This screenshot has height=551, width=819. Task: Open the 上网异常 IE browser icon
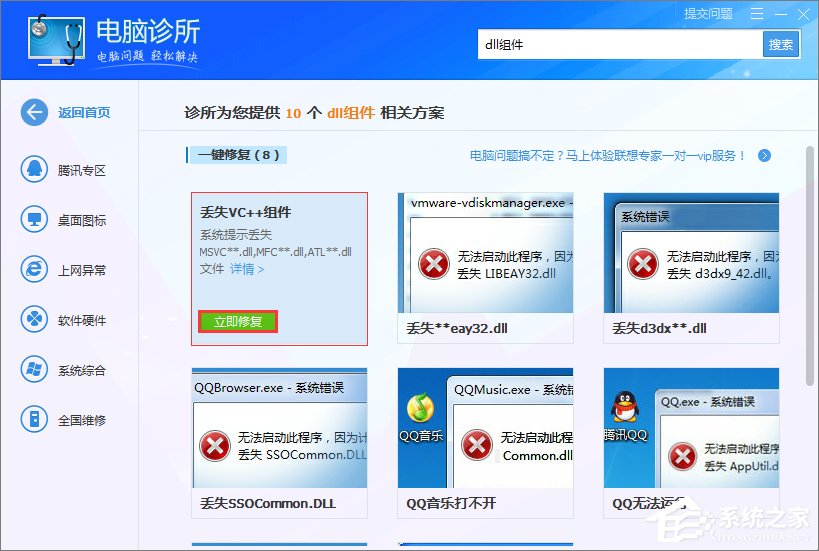[x=34, y=269]
